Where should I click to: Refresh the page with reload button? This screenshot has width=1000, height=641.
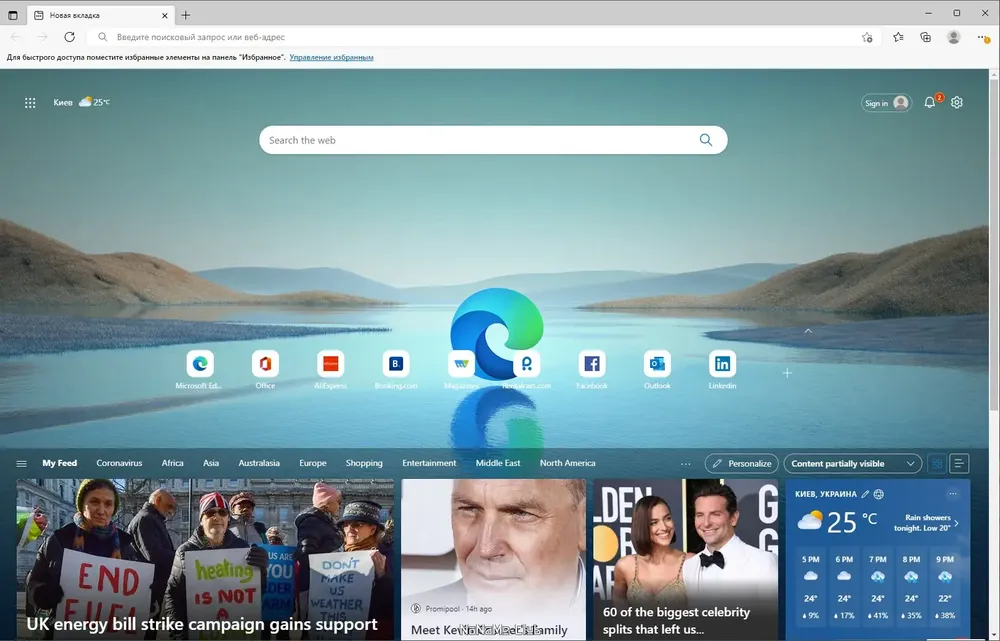[x=69, y=37]
